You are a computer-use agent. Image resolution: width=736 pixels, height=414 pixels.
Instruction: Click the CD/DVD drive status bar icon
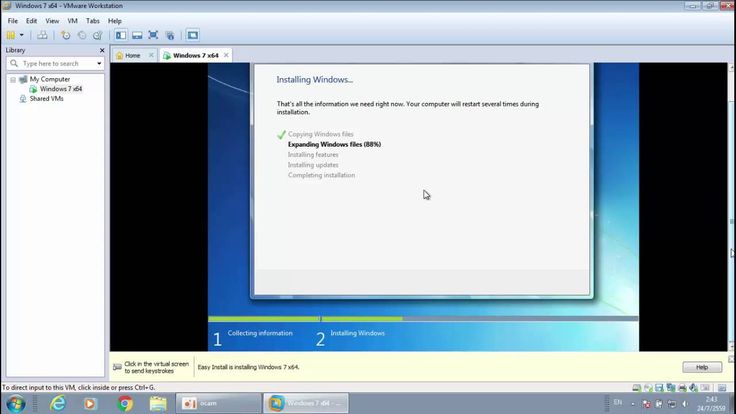(x=648, y=388)
